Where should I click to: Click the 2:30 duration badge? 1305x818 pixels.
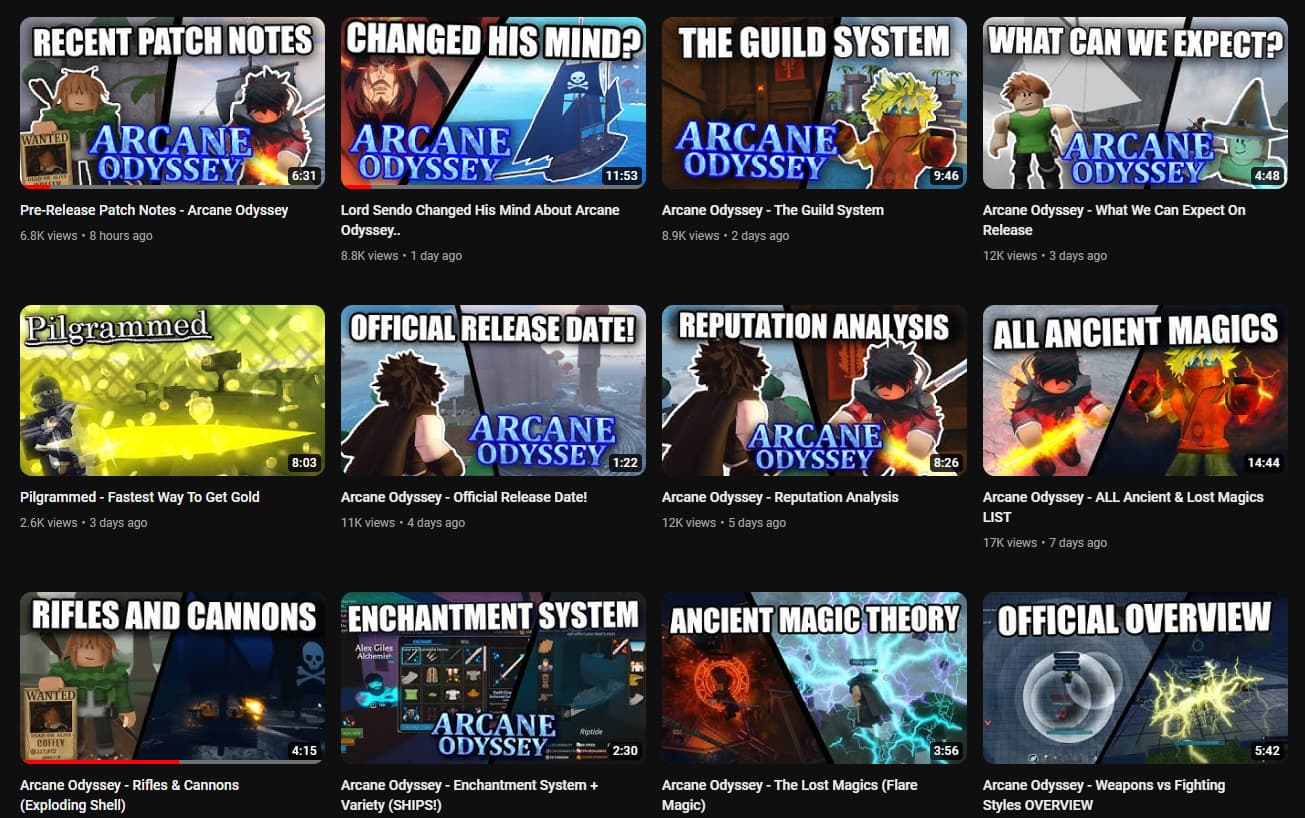pos(624,751)
